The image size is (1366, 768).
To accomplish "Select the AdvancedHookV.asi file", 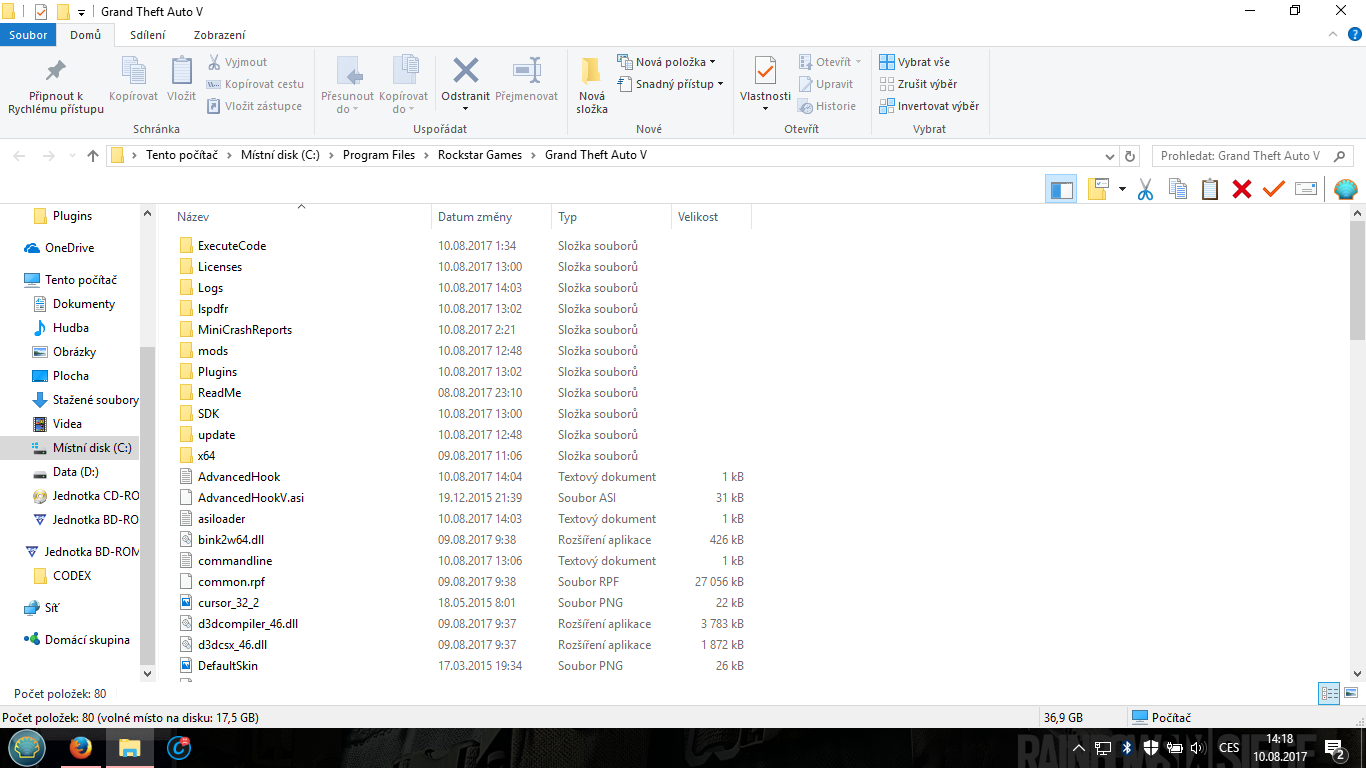I will point(250,498).
